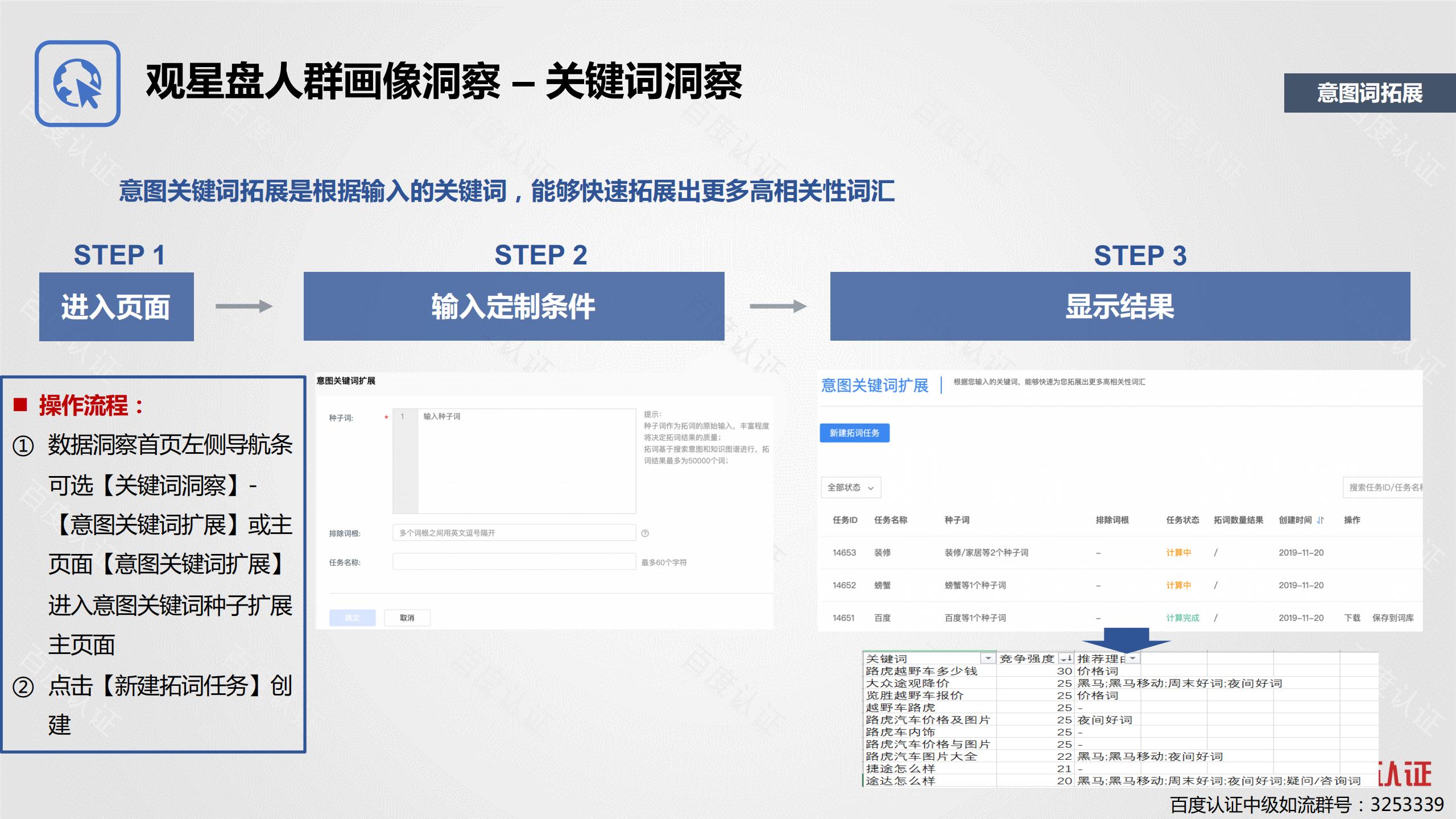Click 下载 link for task 14651
Screen dimensions: 1456x819
pos(1352,618)
